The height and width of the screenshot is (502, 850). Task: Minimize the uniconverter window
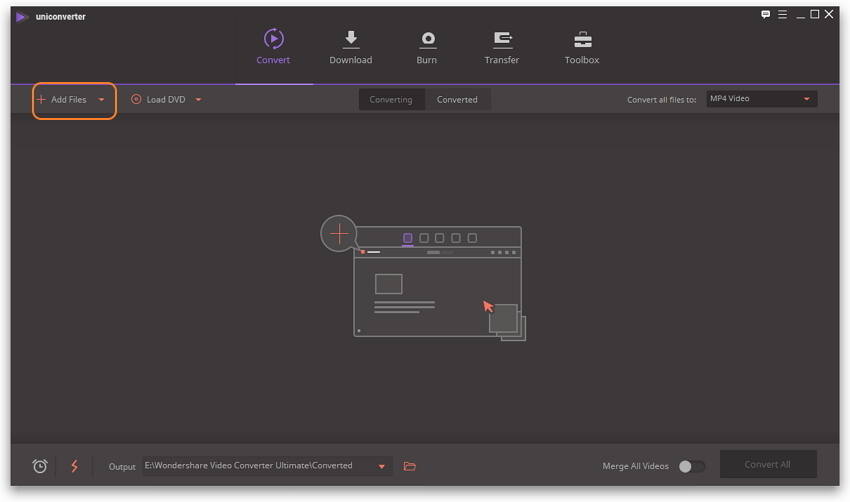[800, 15]
